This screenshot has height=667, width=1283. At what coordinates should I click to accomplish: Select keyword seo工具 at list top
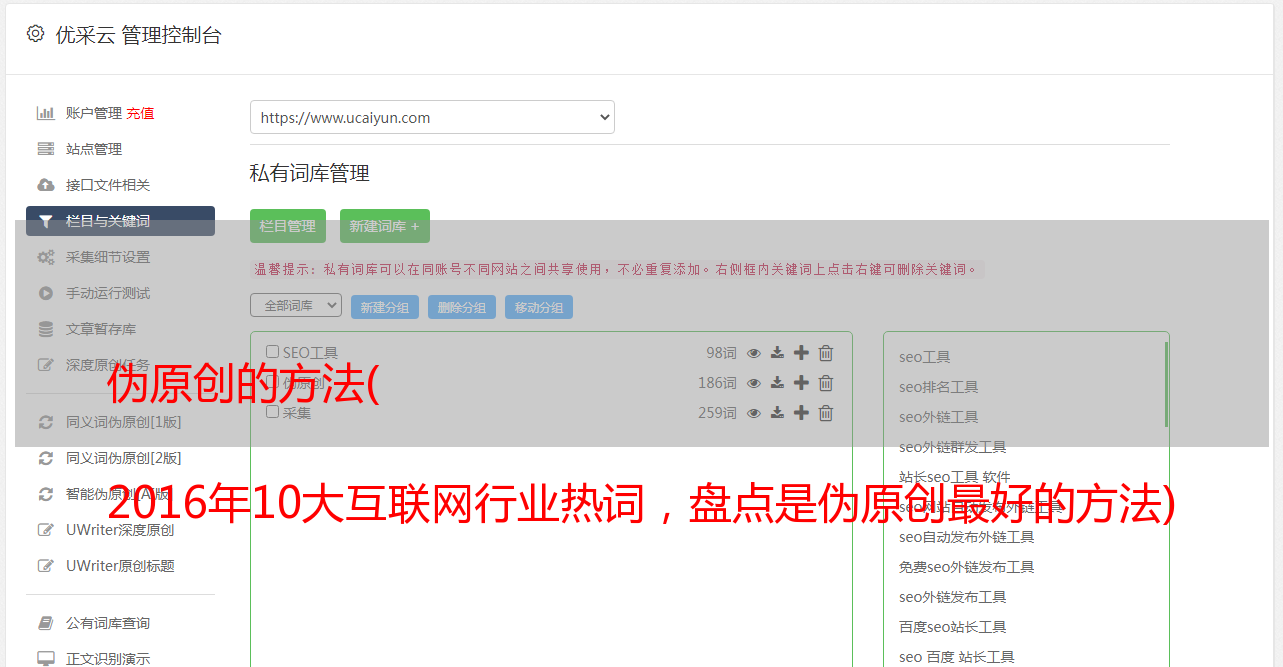(x=924, y=357)
